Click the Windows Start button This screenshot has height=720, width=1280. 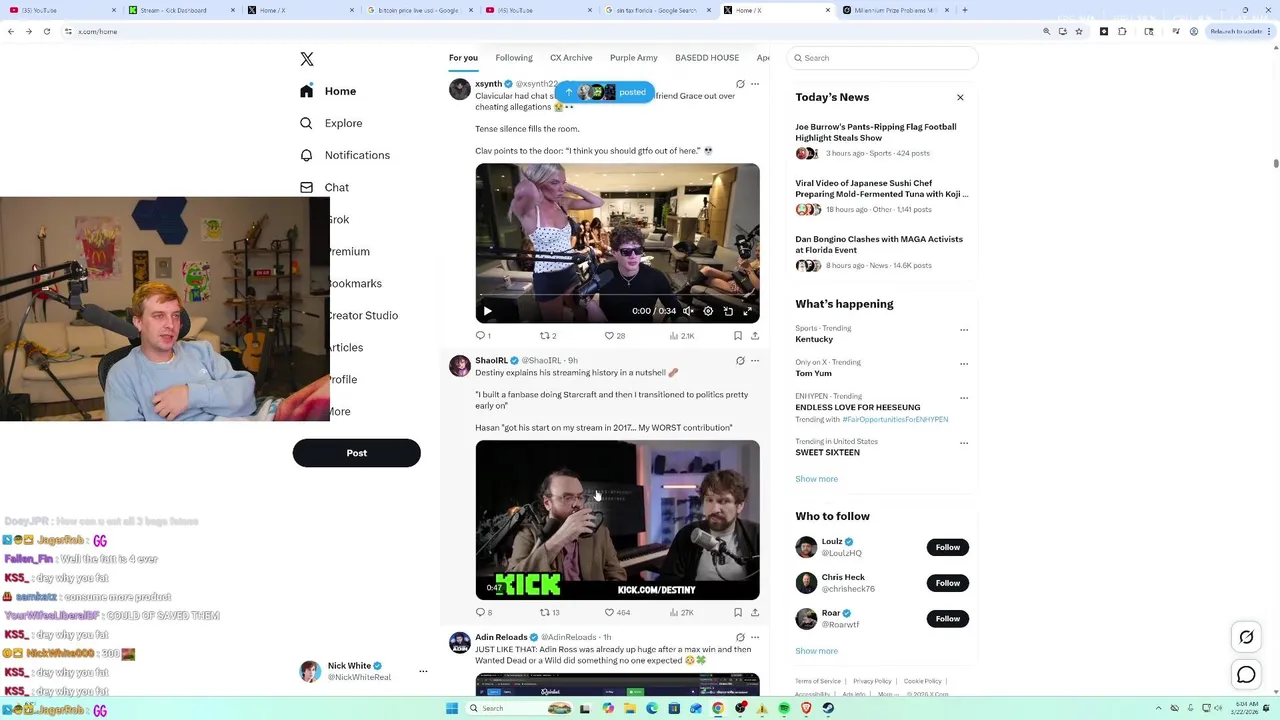click(x=452, y=708)
